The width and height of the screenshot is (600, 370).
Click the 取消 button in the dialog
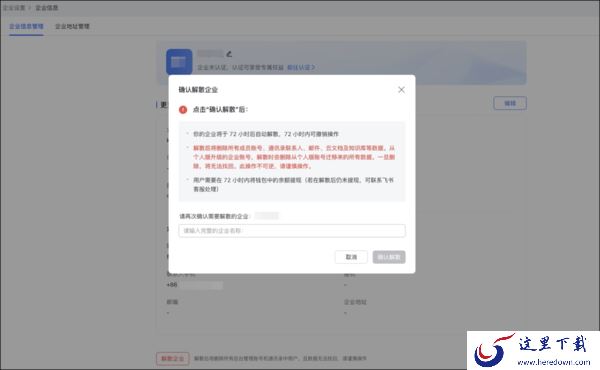pos(351,257)
